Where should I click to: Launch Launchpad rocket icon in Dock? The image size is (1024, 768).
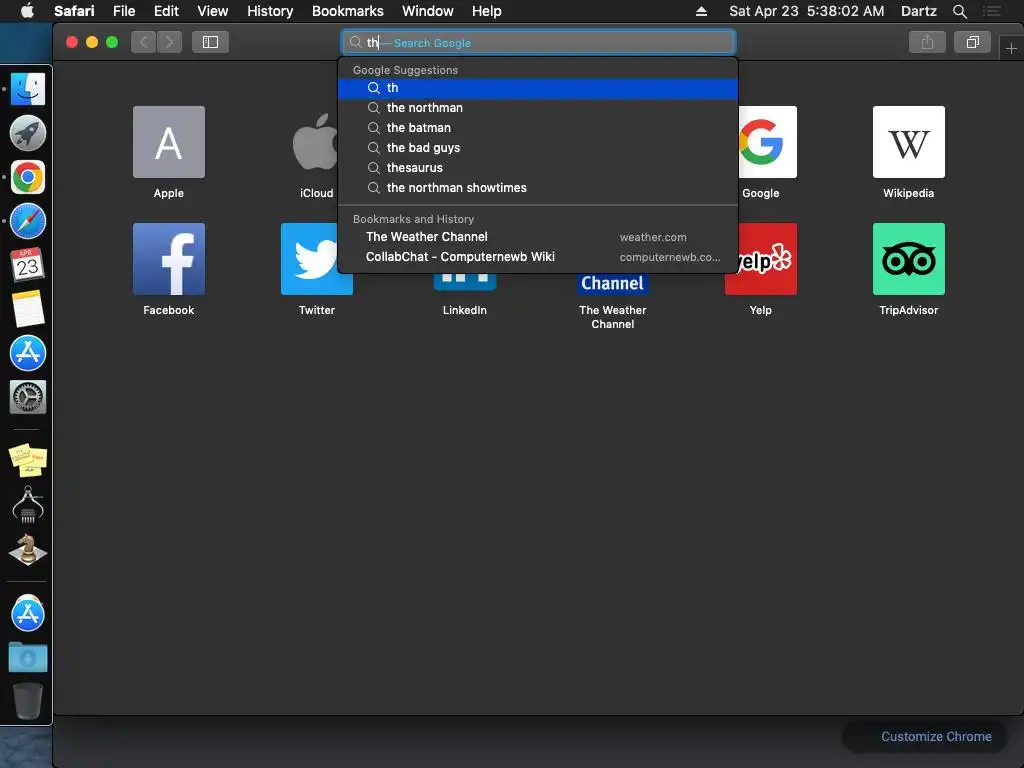coord(27,133)
